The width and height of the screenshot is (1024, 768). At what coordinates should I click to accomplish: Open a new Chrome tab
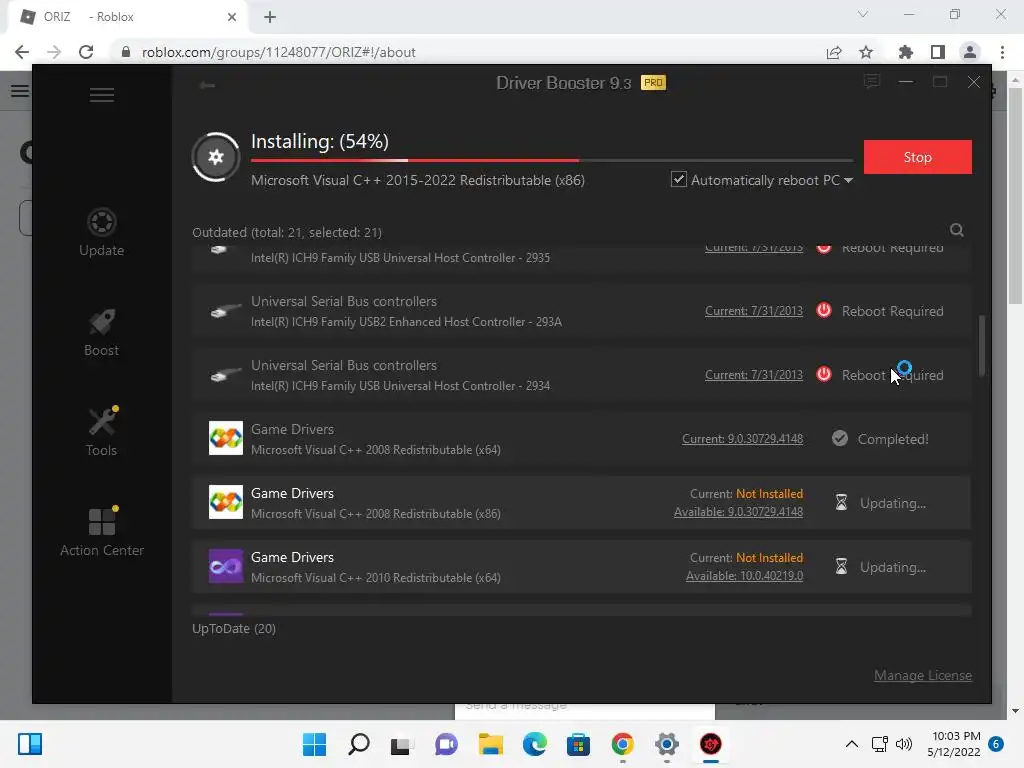pos(270,17)
